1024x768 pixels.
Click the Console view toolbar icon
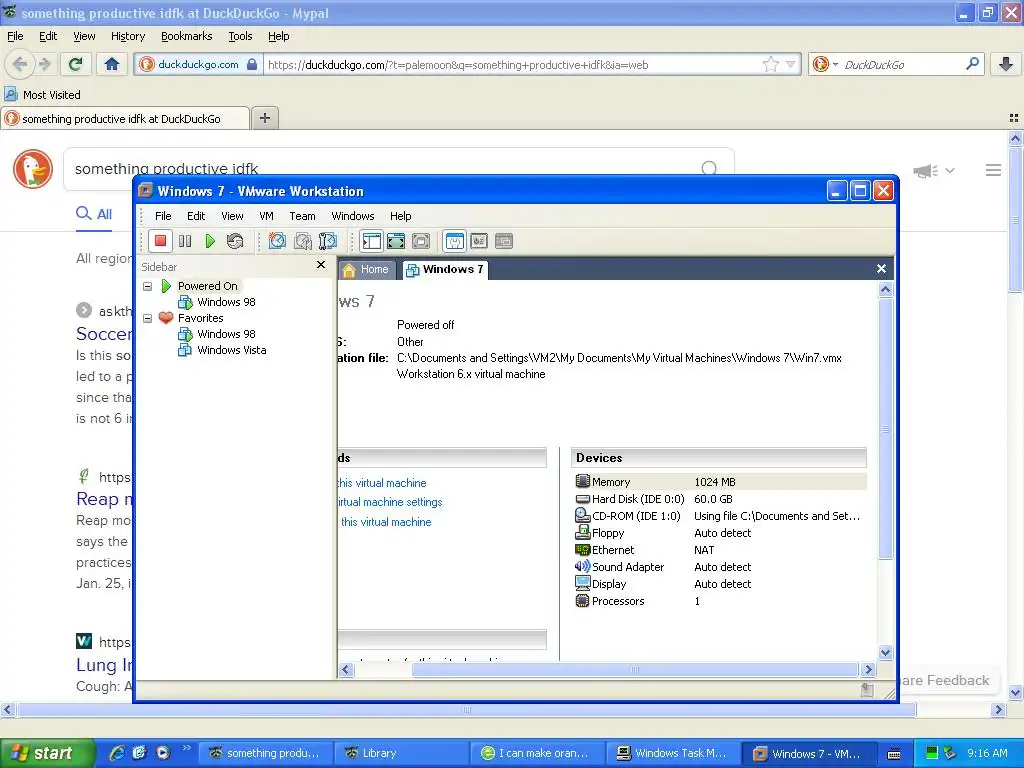[x=504, y=241]
